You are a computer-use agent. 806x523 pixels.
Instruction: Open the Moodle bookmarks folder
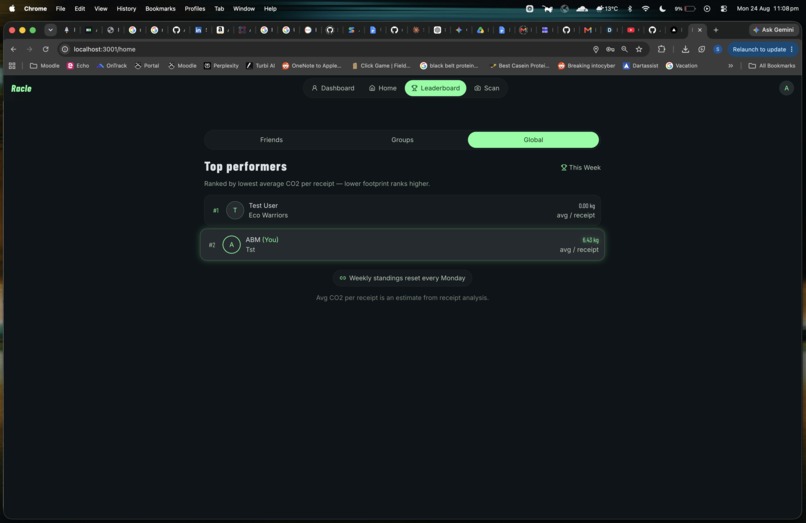pos(45,66)
